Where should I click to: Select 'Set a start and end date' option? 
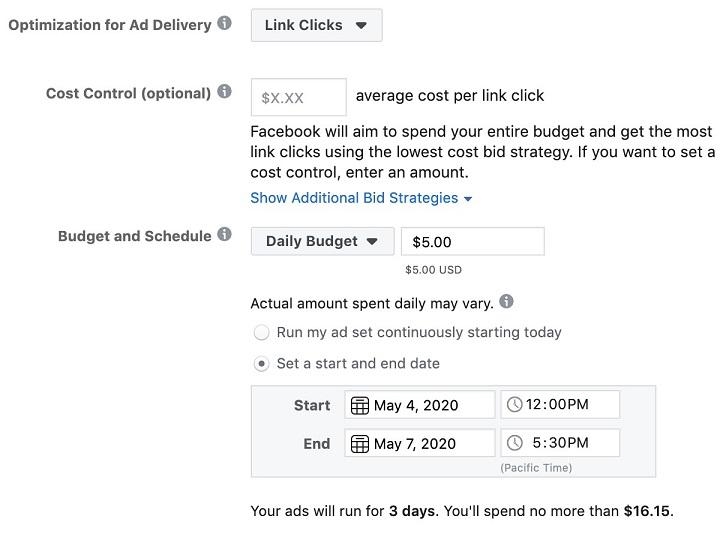point(261,364)
